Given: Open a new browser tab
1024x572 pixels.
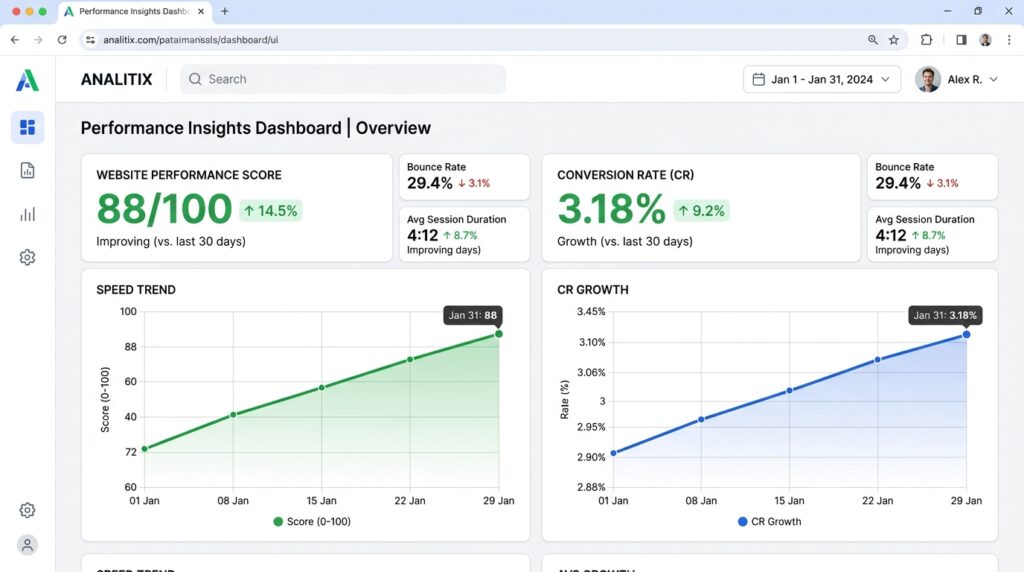Looking at the screenshot, I should (x=225, y=11).
